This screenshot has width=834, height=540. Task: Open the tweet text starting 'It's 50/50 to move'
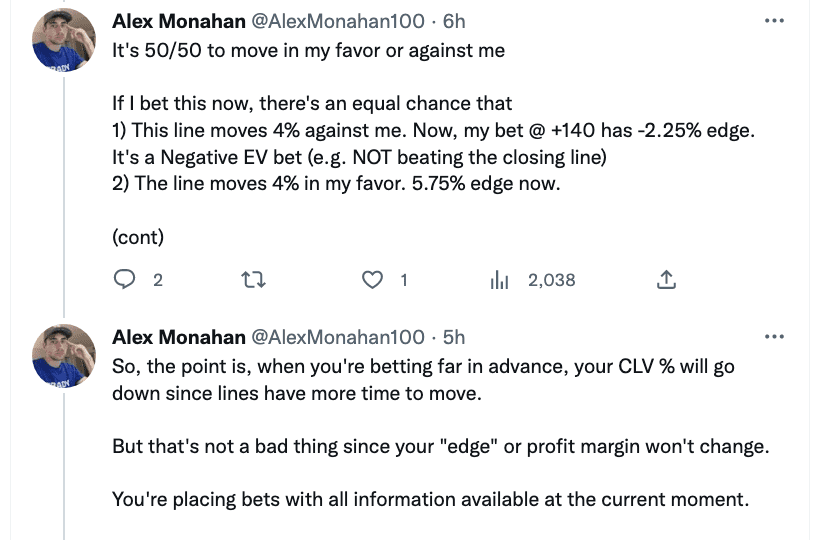[433, 144]
